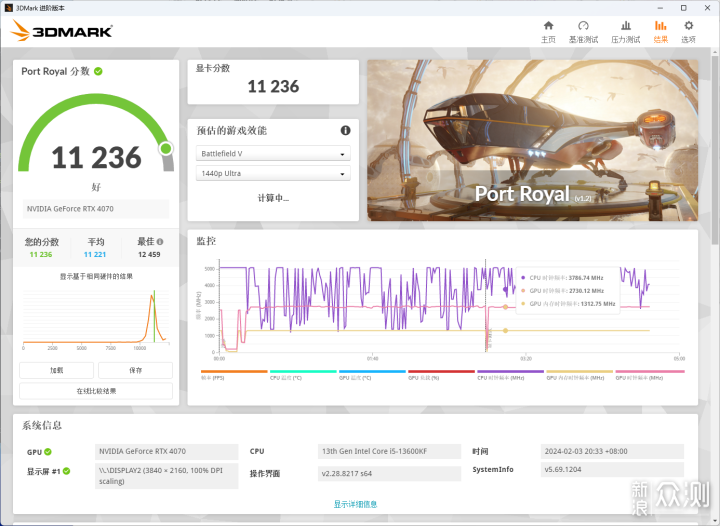Click the 3DMark app icon in title bar
The image size is (720, 526).
point(8,8)
